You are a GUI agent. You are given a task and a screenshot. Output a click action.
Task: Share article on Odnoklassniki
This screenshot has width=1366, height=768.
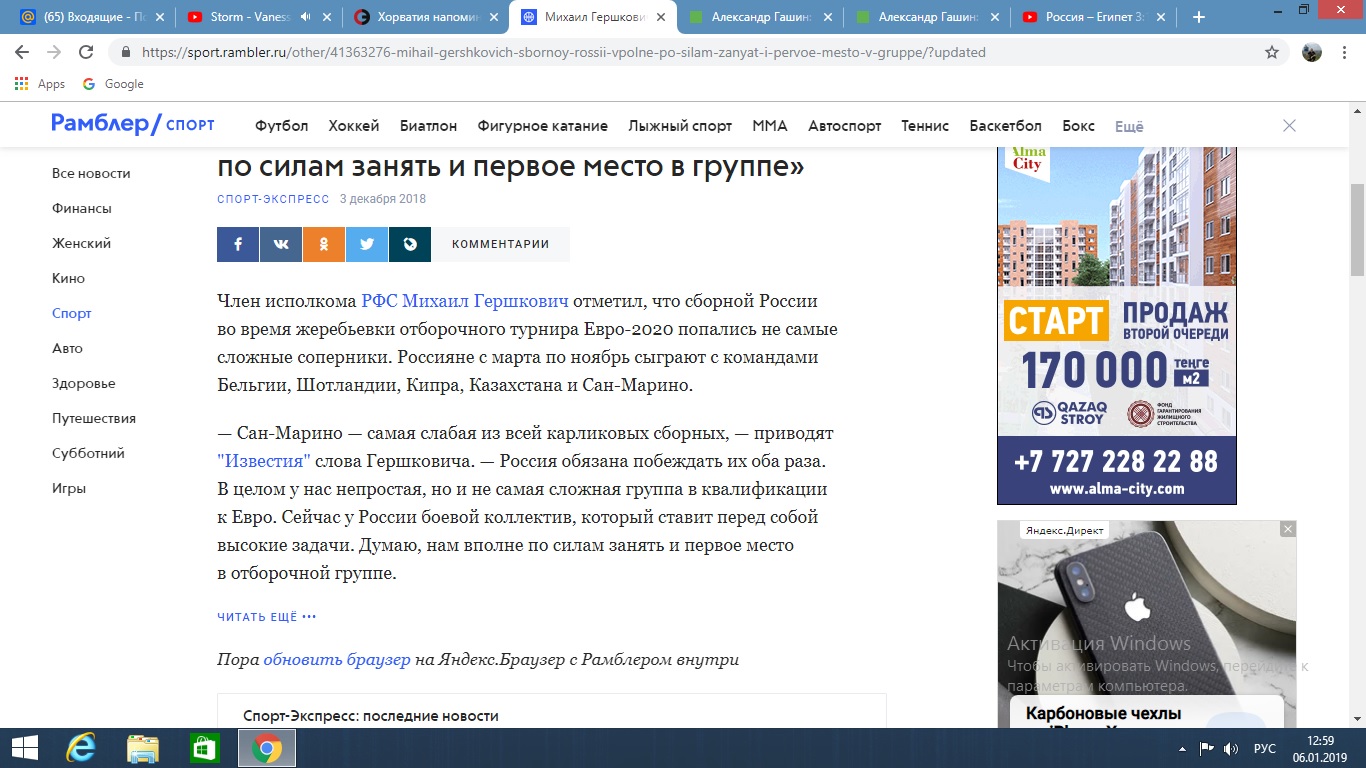click(324, 244)
